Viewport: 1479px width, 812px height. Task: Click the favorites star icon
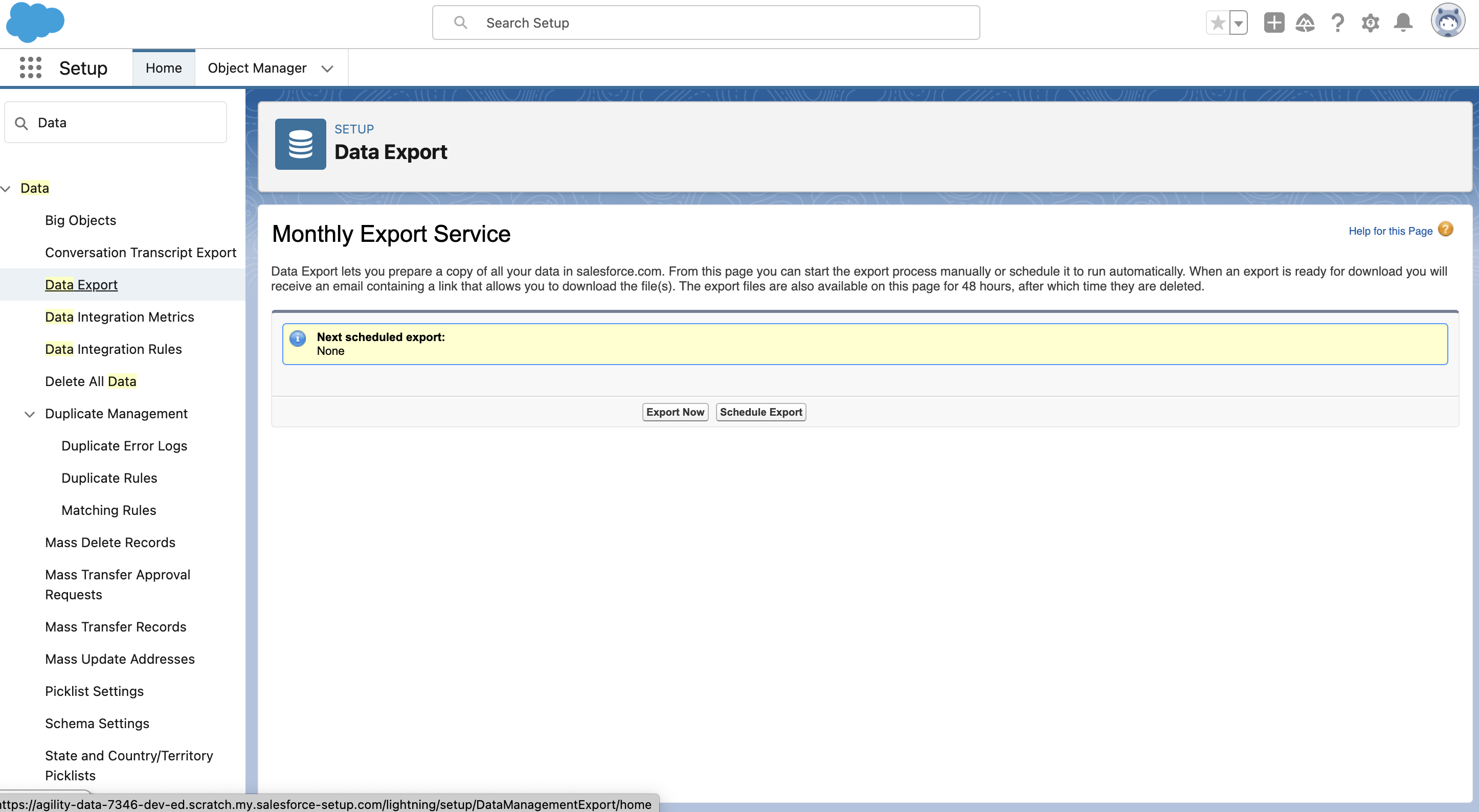1217,23
